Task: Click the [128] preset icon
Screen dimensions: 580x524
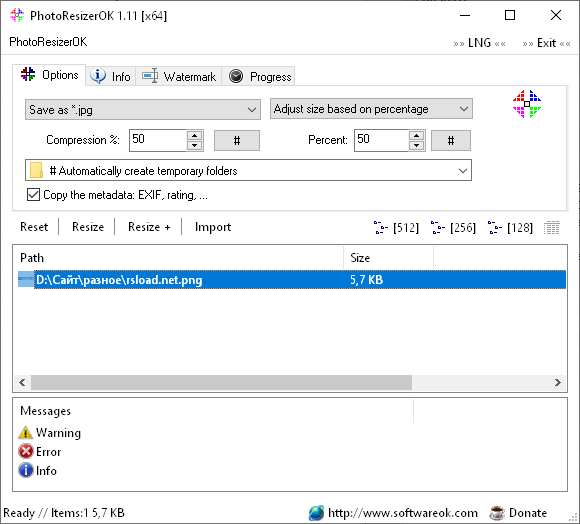Action: click(x=495, y=227)
